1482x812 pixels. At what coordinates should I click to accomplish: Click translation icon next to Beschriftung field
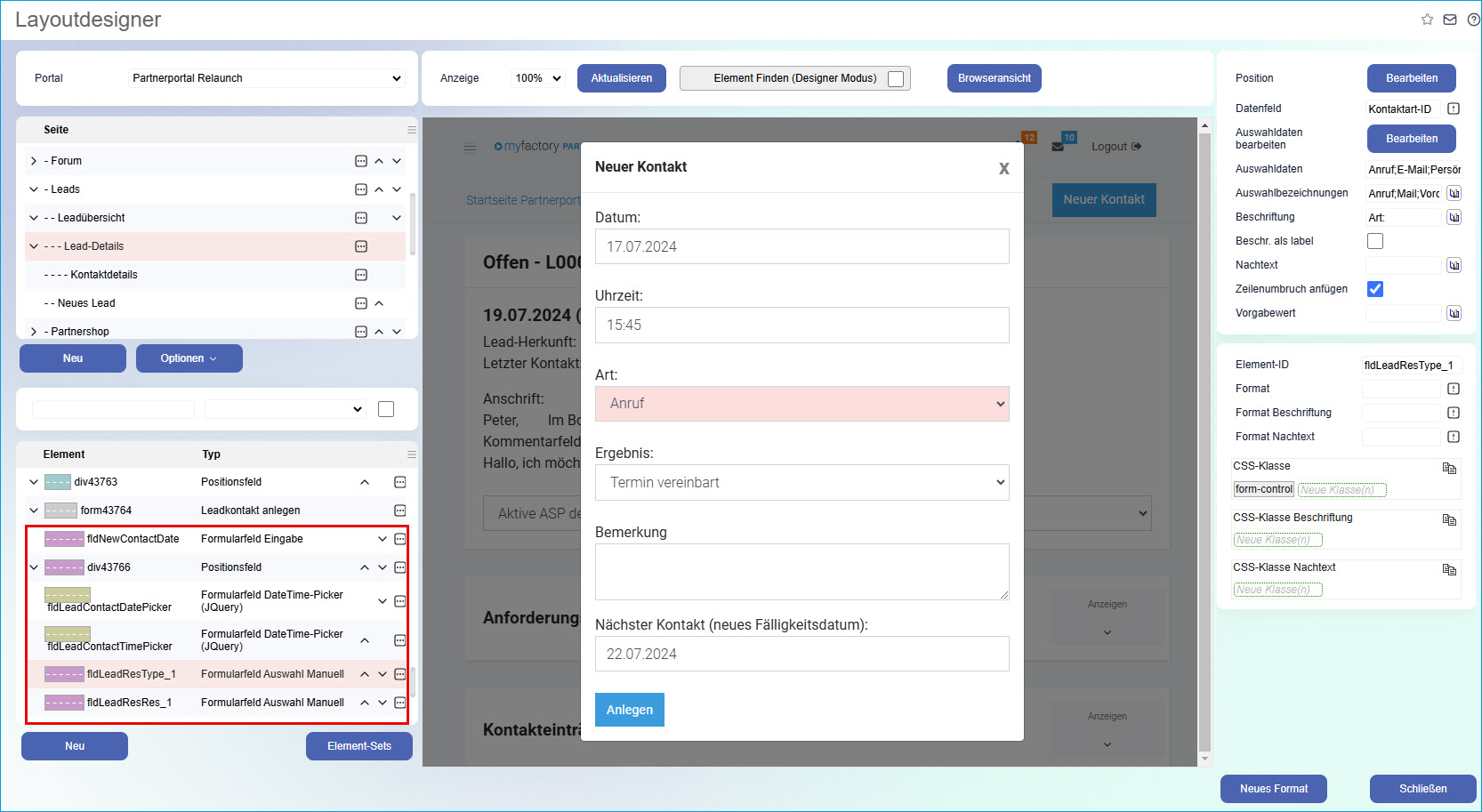[1454, 217]
